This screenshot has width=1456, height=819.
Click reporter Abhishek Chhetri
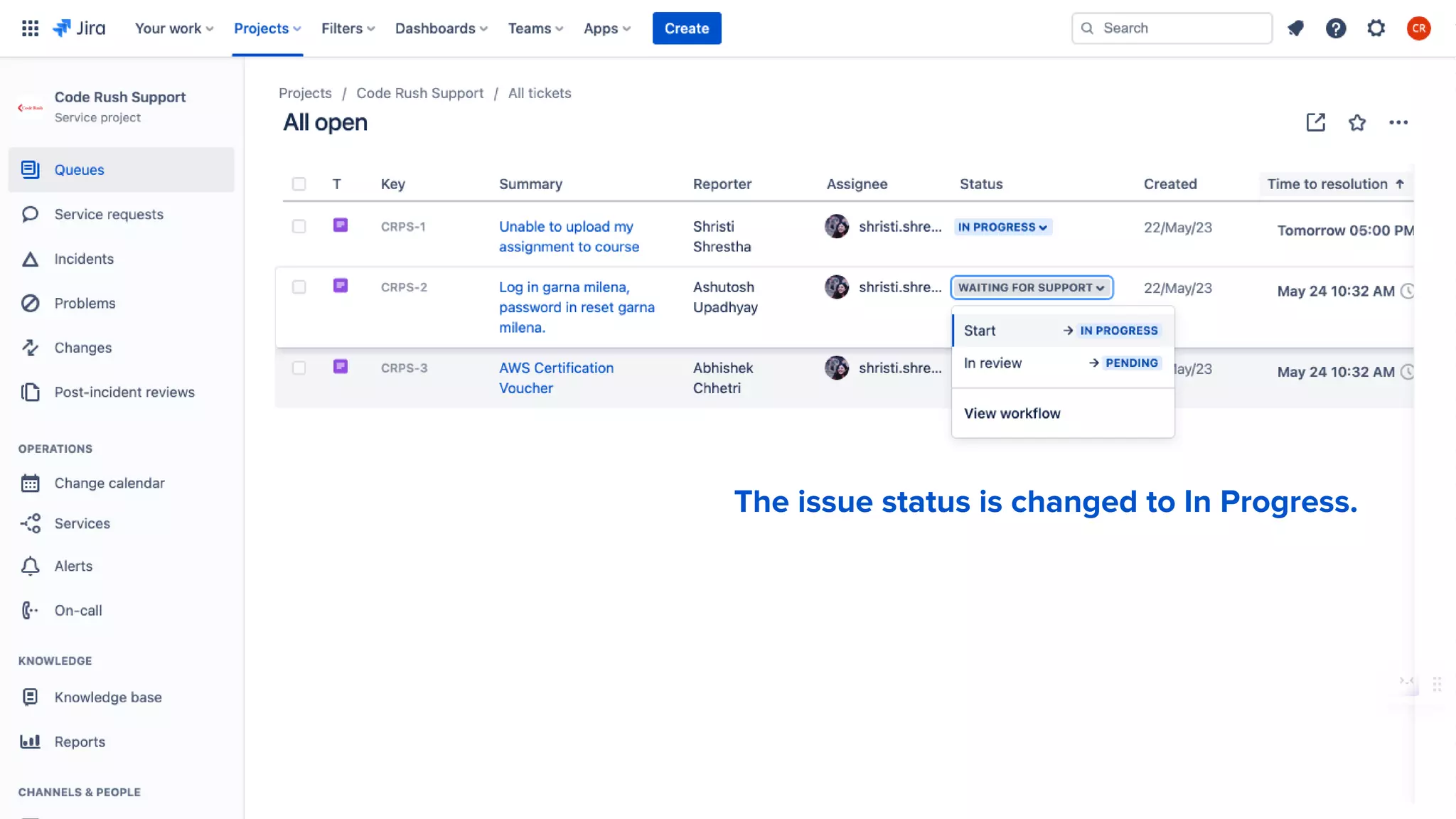point(723,378)
